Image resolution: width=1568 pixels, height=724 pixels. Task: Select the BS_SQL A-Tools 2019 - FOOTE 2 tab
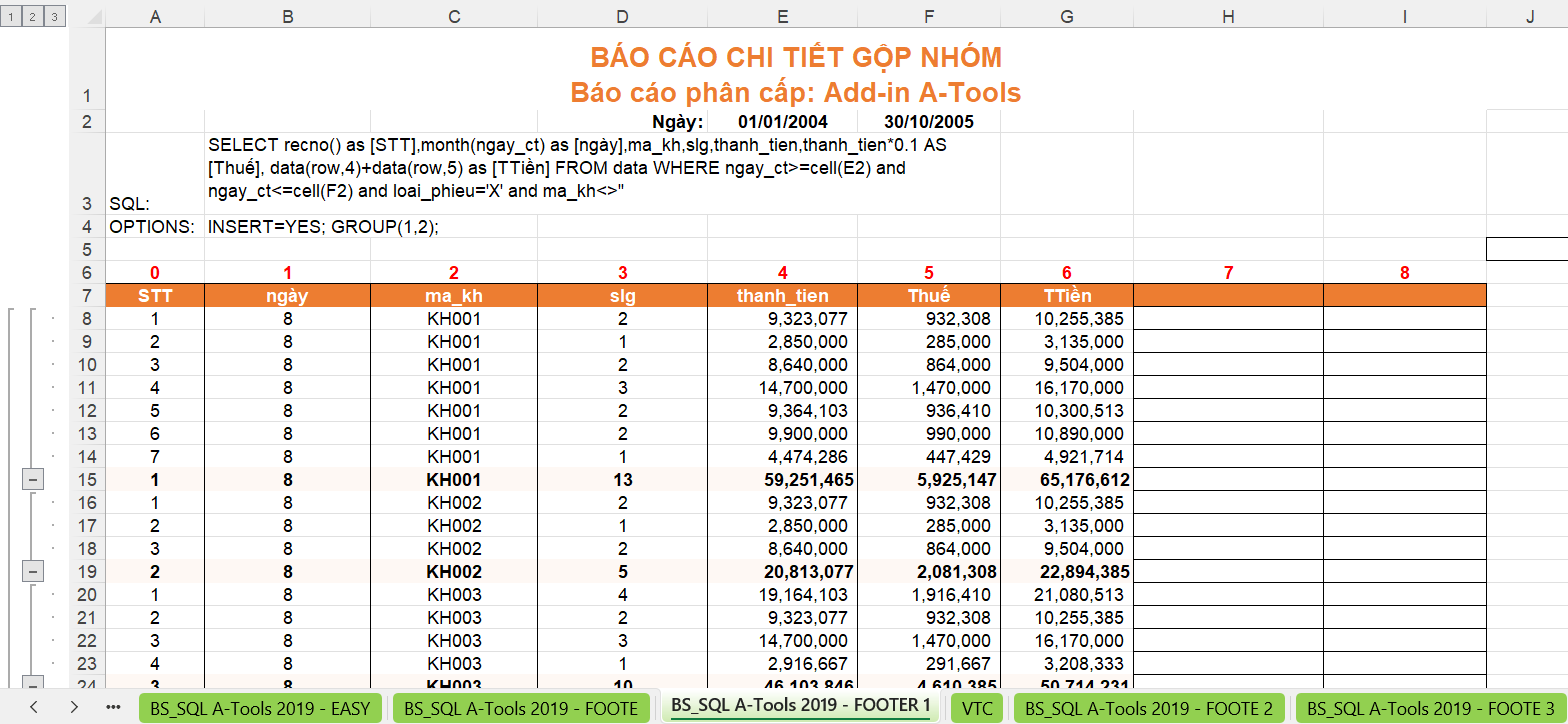pos(1148,708)
